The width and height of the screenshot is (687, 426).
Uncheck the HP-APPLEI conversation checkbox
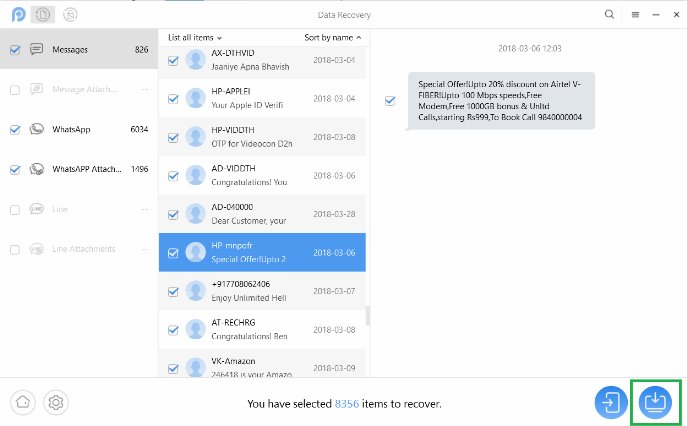coord(173,99)
